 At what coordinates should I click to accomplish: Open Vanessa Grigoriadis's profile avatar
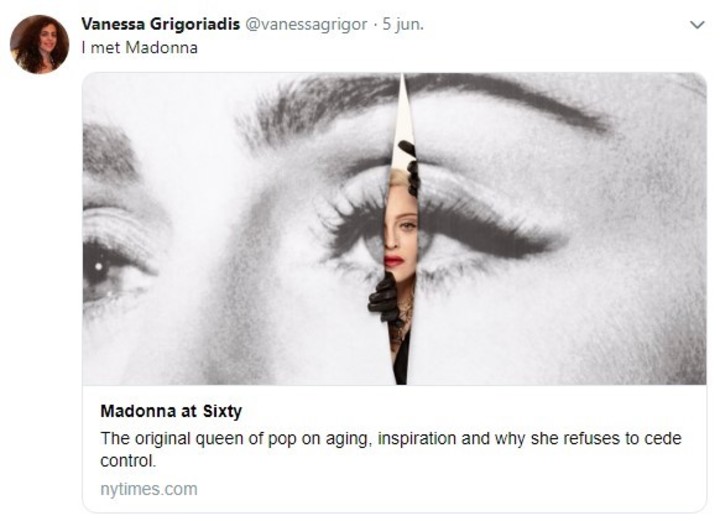(x=39, y=44)
